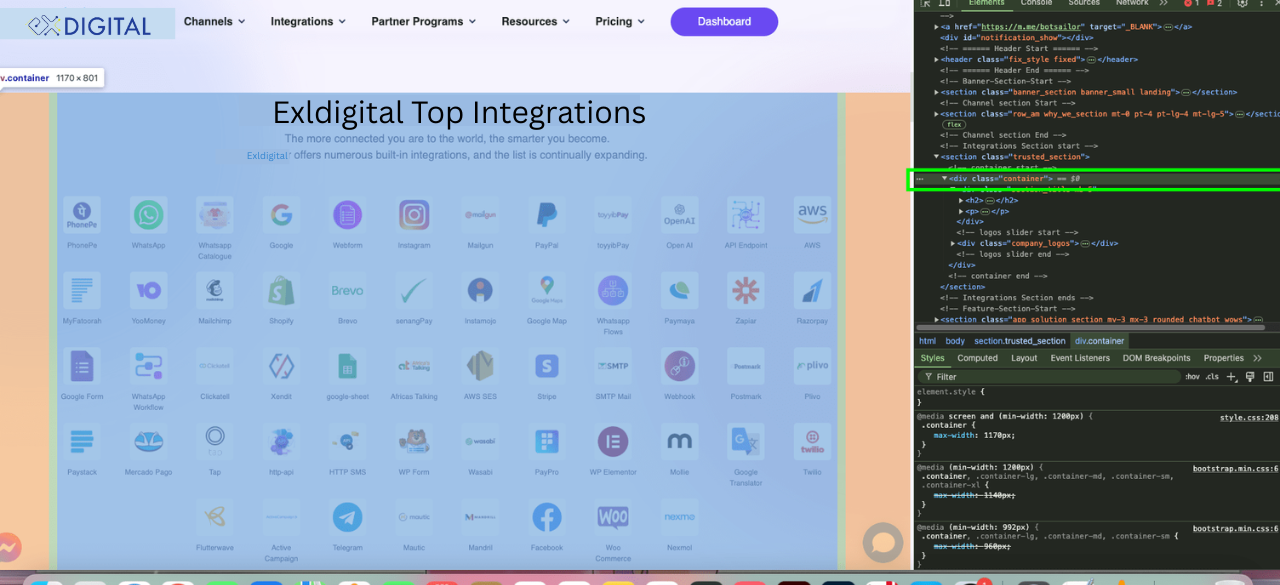Click the Brevo integration logo
Screen dimensions: 1280x585
tap(348, 290)
